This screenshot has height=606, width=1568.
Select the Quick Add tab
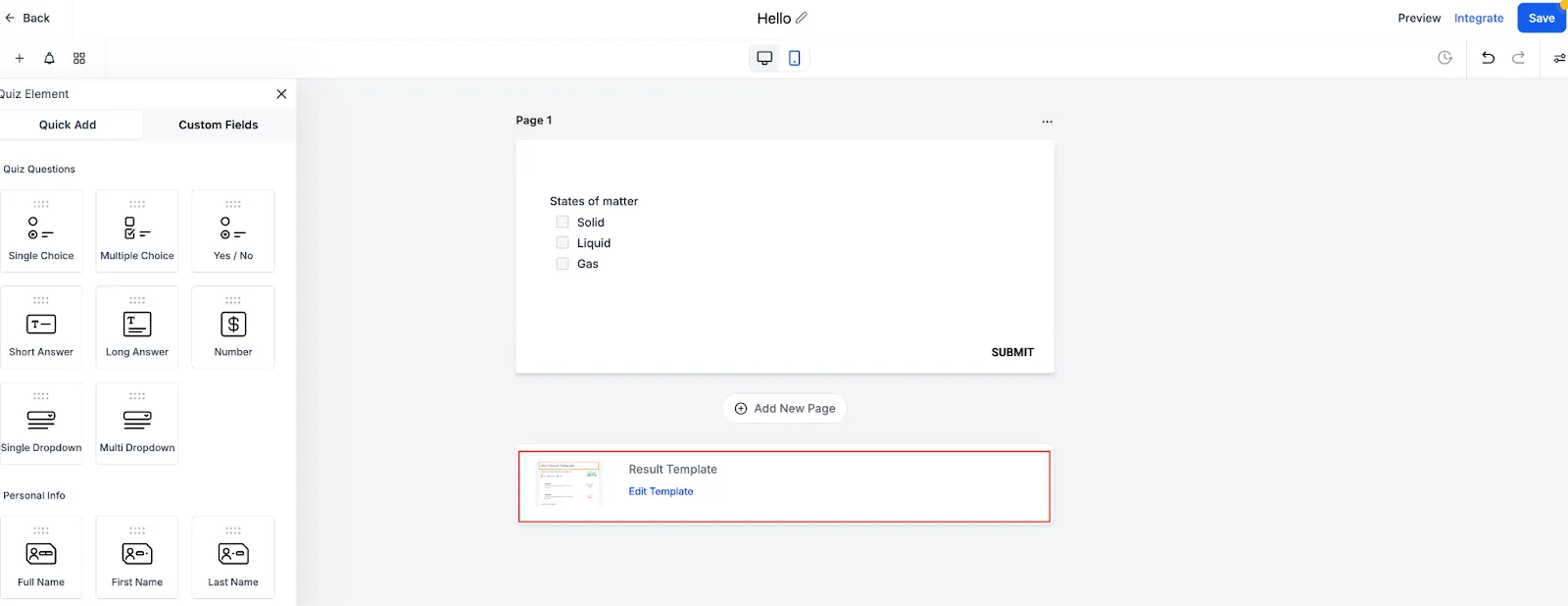(x=68, y=125)
